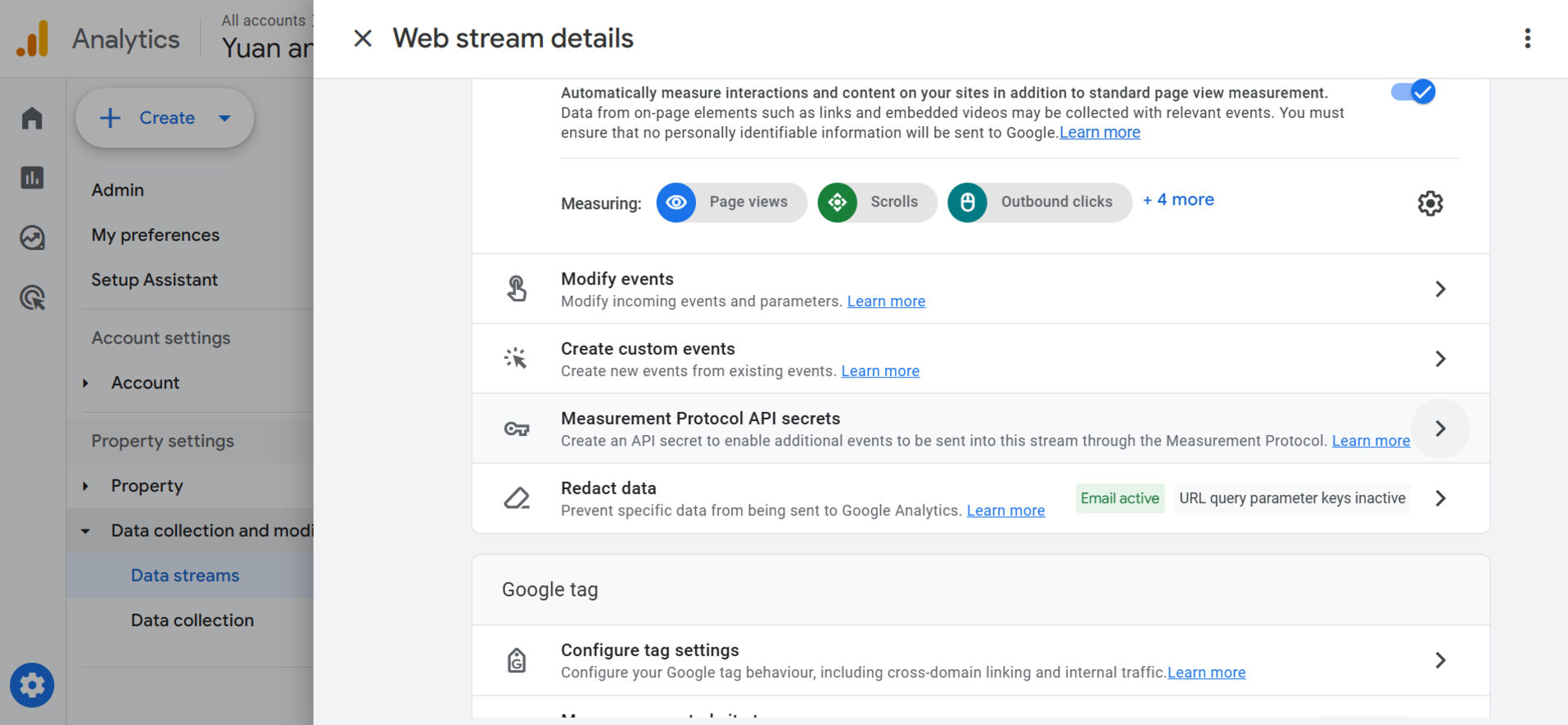1568x725 pixels.
Task: Click the Analytics logo
Action: [33, 39]
